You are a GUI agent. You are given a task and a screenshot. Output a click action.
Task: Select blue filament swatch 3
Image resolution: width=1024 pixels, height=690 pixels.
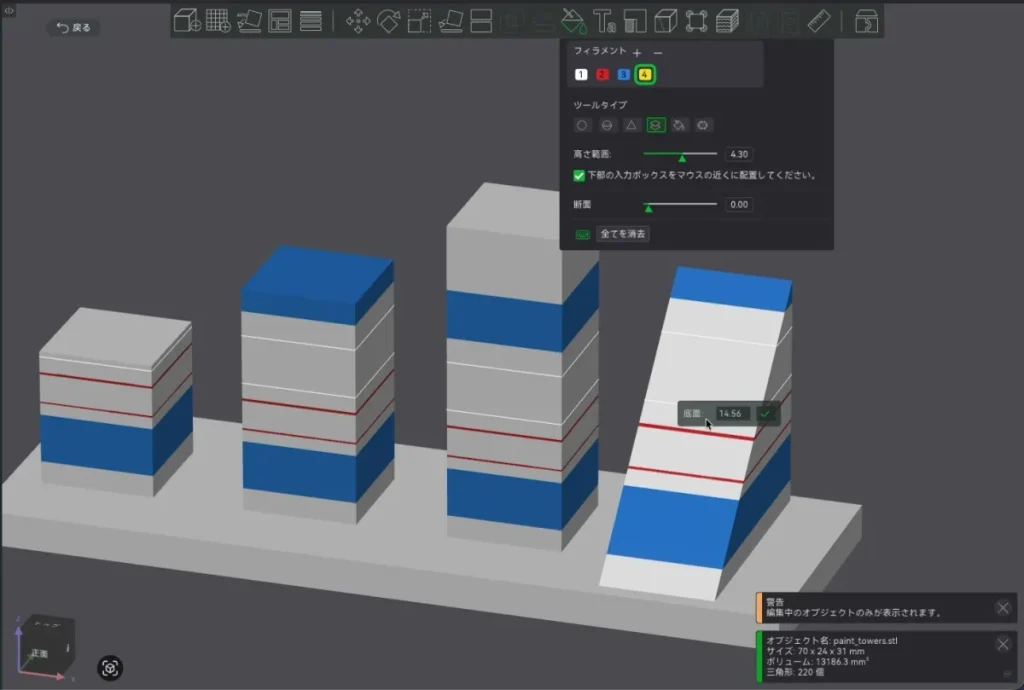pyautogui.click(x=623, y=74)
